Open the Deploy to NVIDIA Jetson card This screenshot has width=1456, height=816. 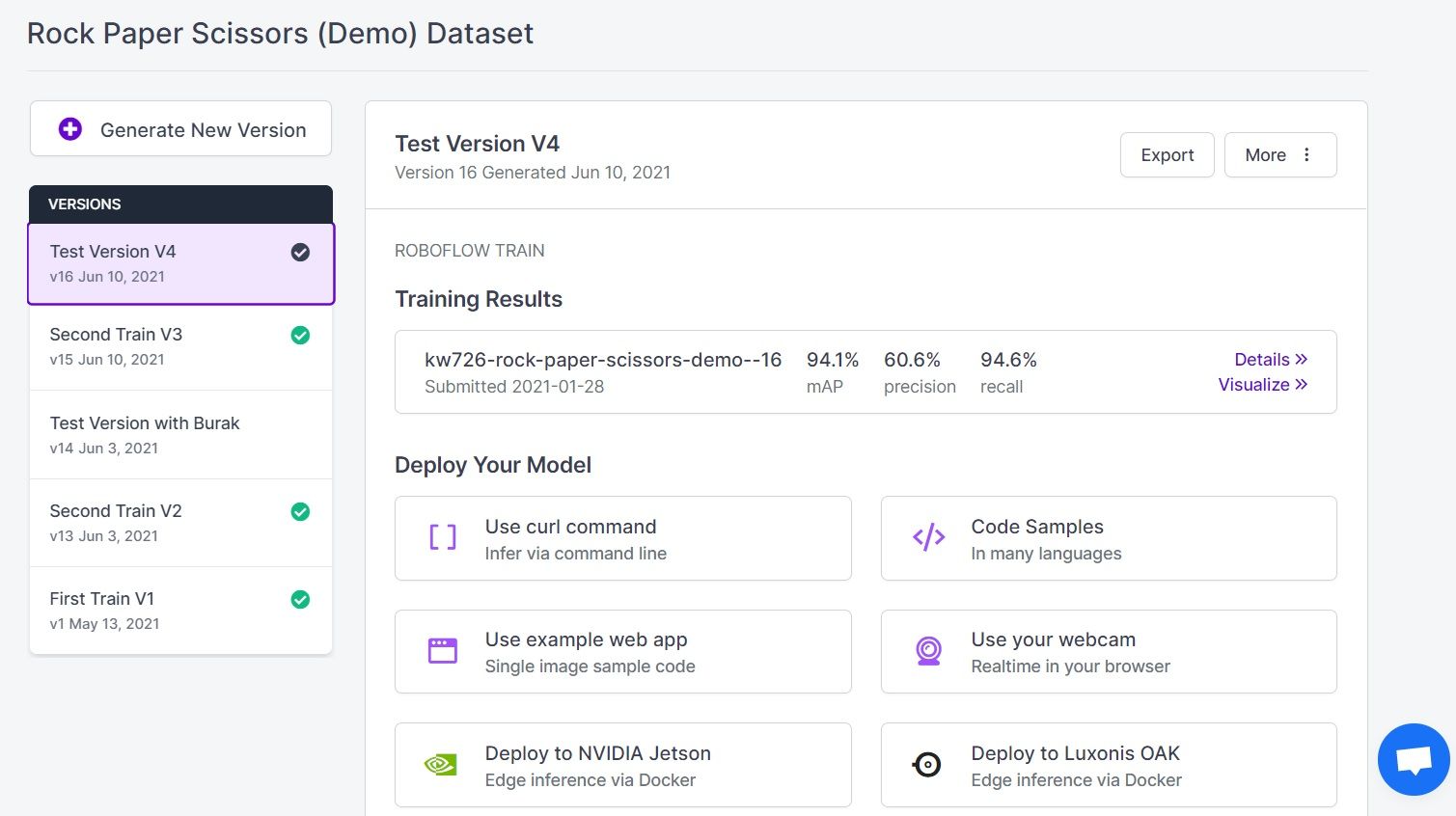(623, 765)
